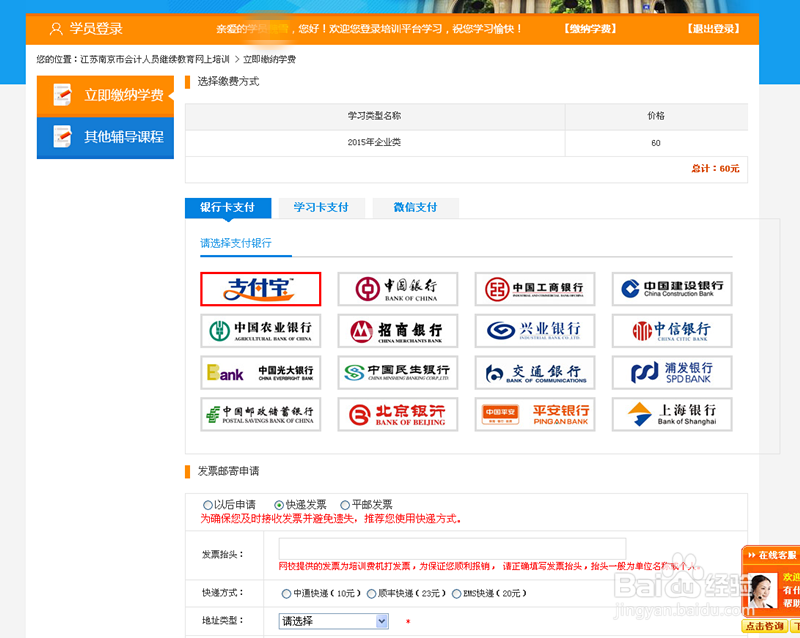Choose China CITIC Bank 中信银行 logo
Viewport: 800px width, 638px height.
[x=672, y=331]
